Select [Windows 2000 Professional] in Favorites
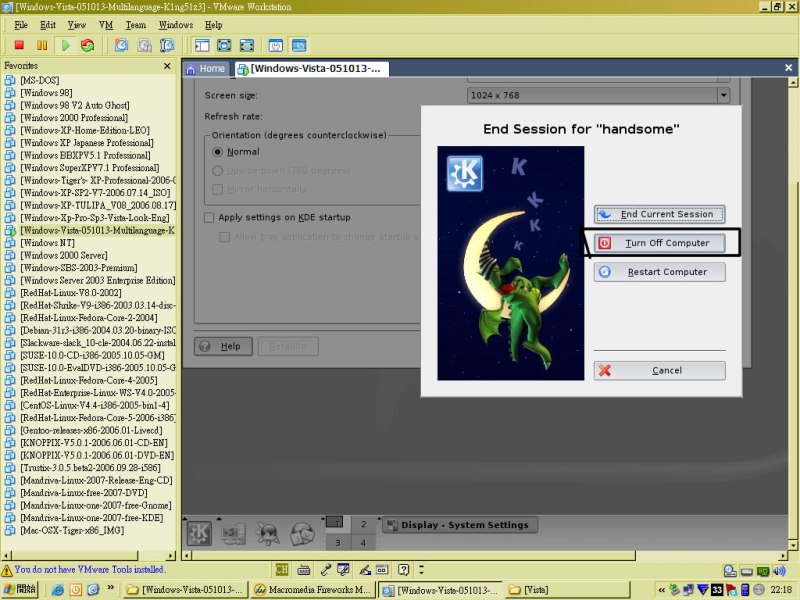The width and height of the screenshot is (800, 600). pyautogui.click(x=74, y=118)
